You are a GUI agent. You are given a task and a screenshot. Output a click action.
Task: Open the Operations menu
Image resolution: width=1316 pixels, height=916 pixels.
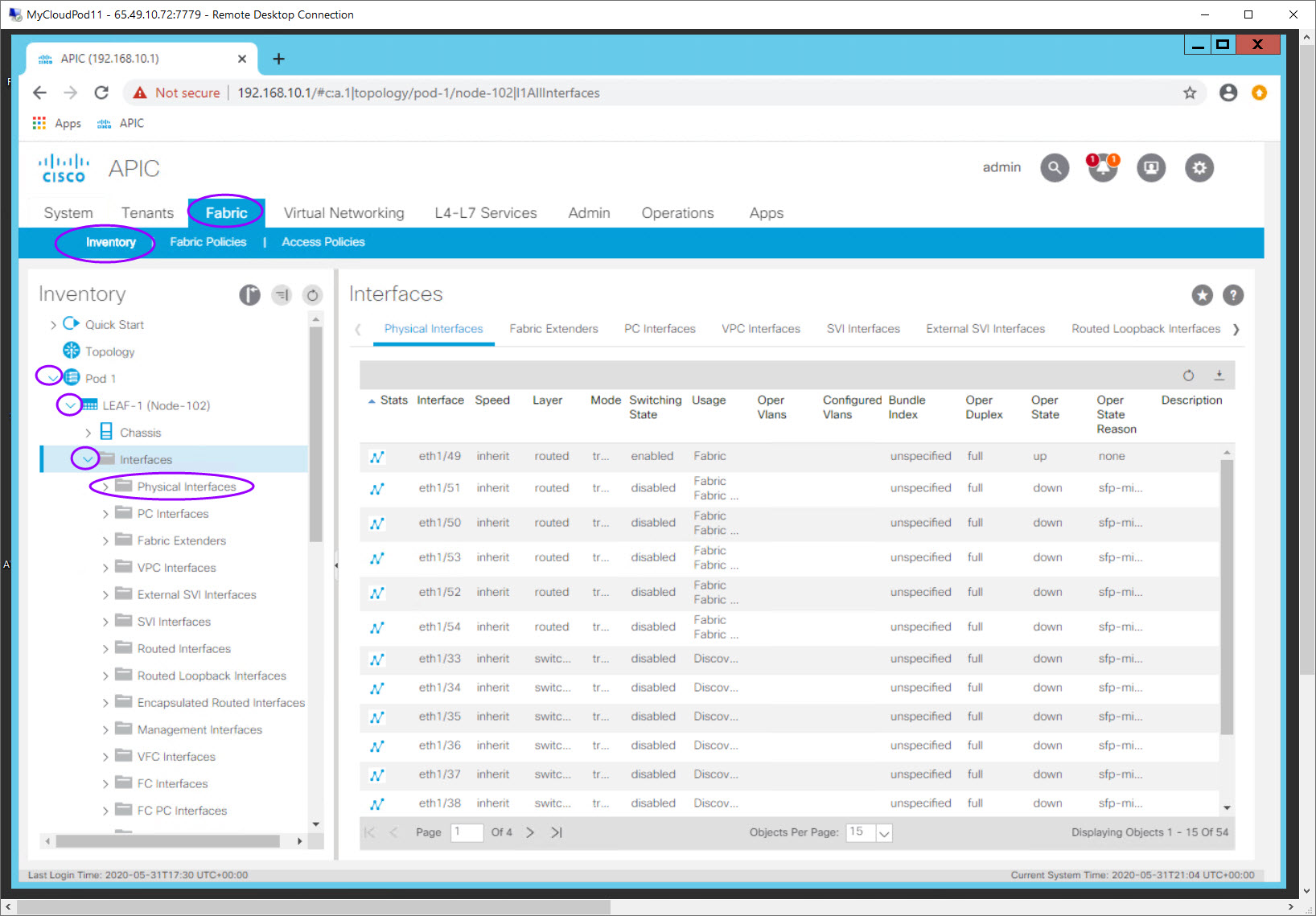tap(677, 213)
